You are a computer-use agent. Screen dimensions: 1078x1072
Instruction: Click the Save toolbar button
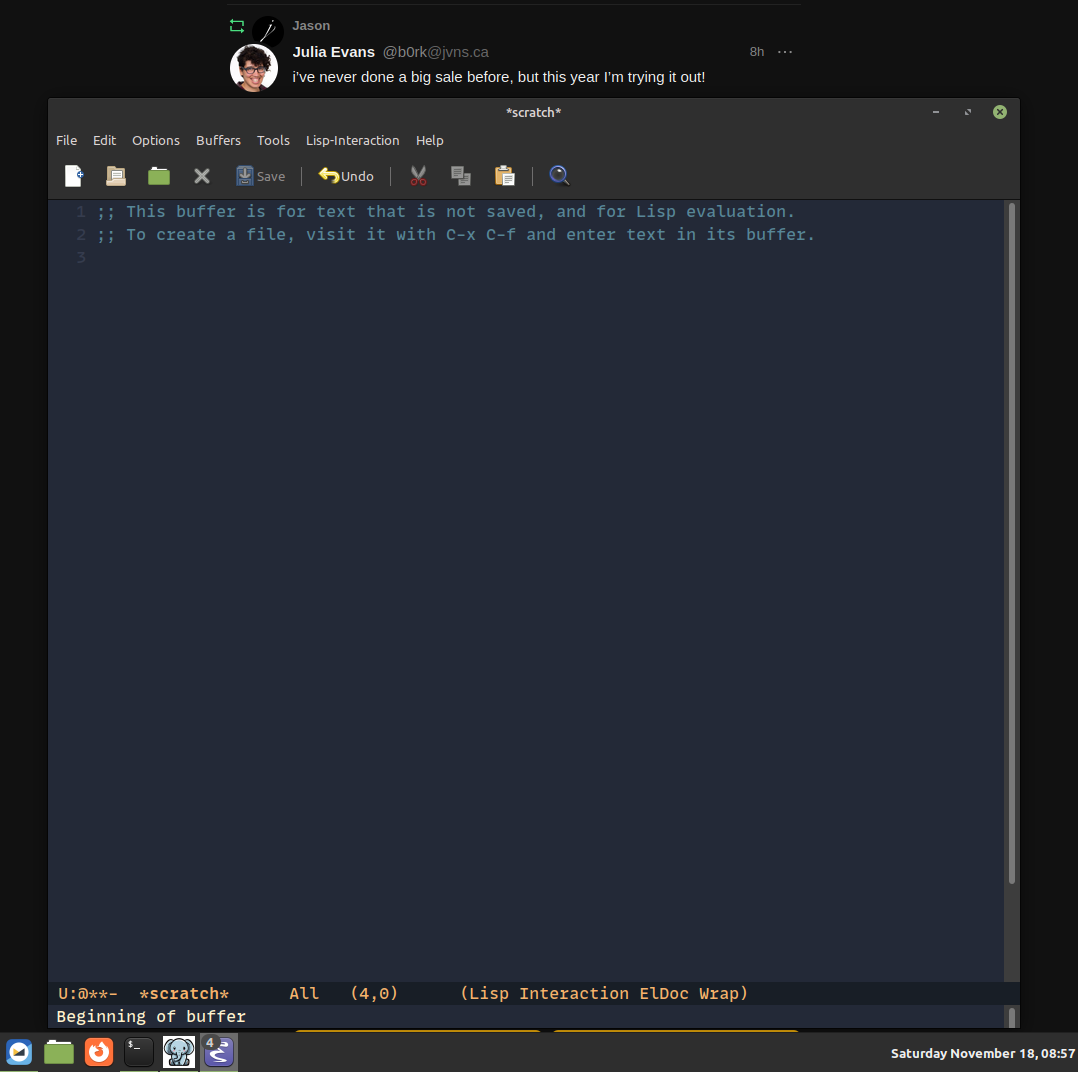[x=261, y=176]
